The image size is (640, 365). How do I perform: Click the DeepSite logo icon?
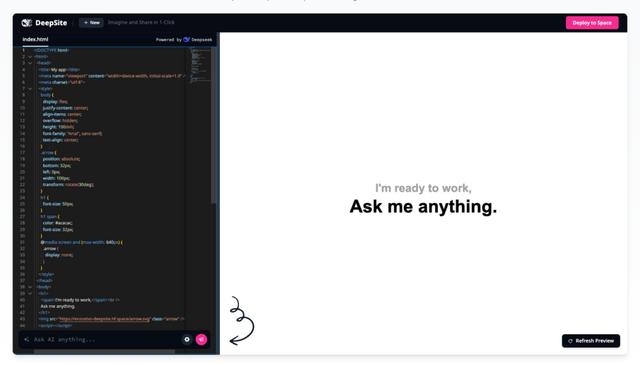coord(27,23)
